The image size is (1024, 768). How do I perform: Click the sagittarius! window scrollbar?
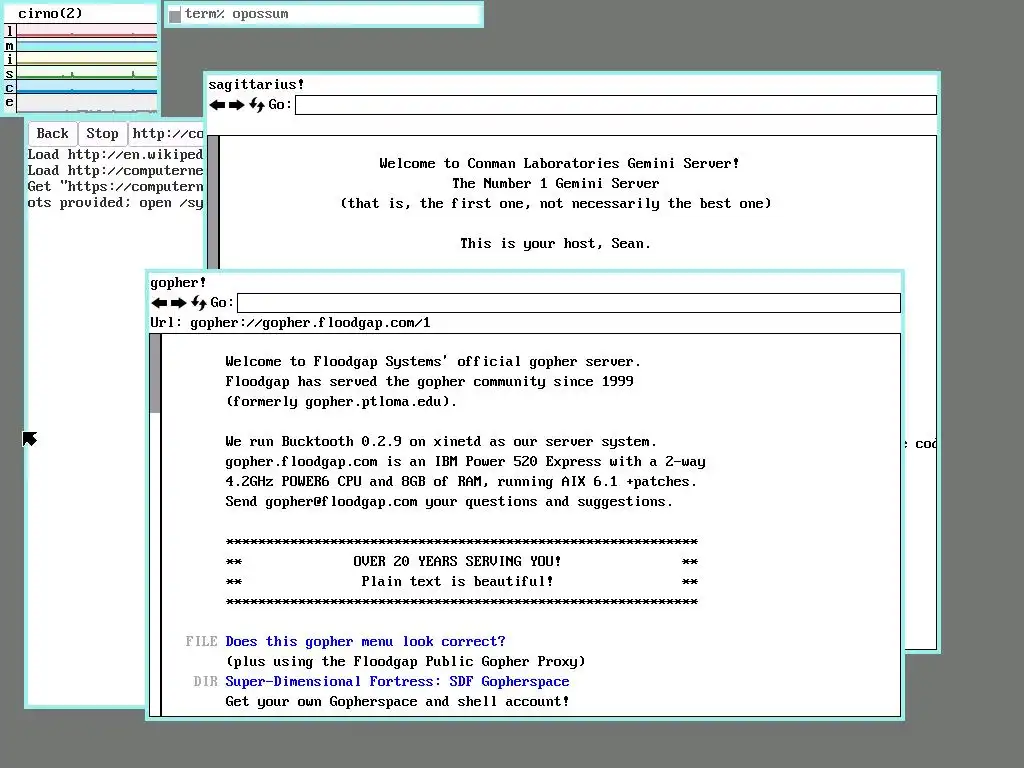[214, 202]
